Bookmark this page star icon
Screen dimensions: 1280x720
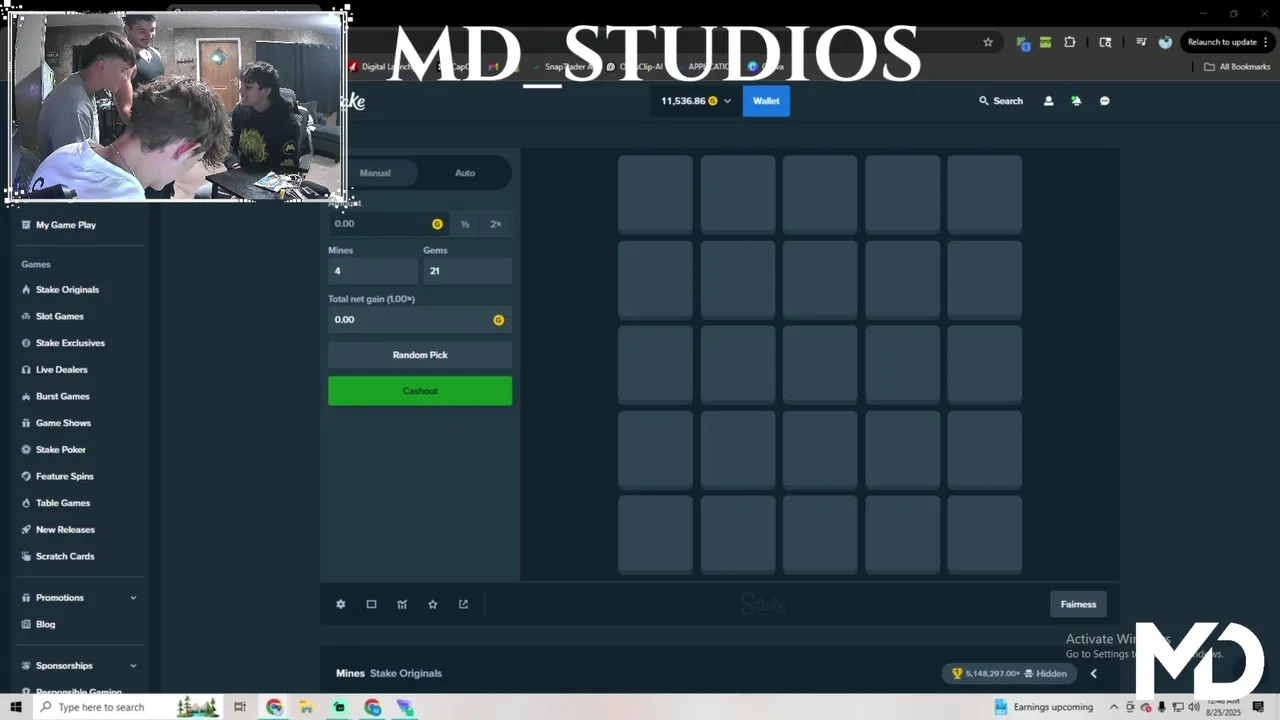(x=988, y=42)
